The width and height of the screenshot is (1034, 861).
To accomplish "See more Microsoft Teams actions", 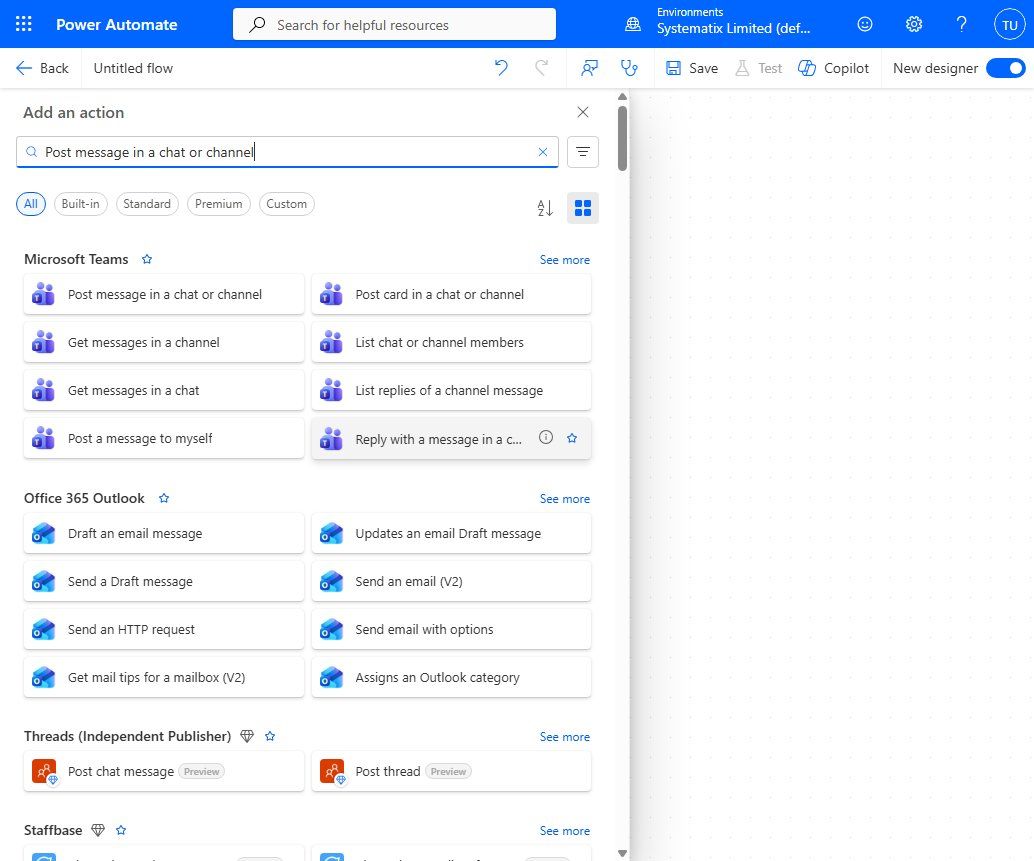I will (564, 260).
